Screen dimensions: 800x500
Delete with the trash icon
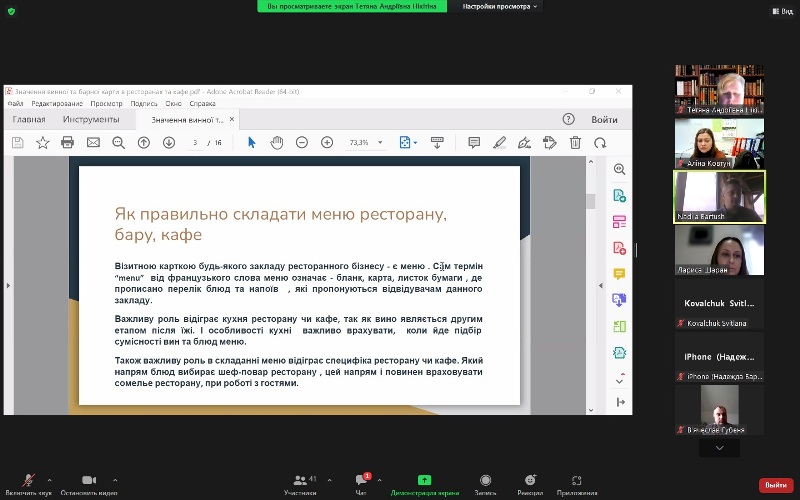point(575,143)
